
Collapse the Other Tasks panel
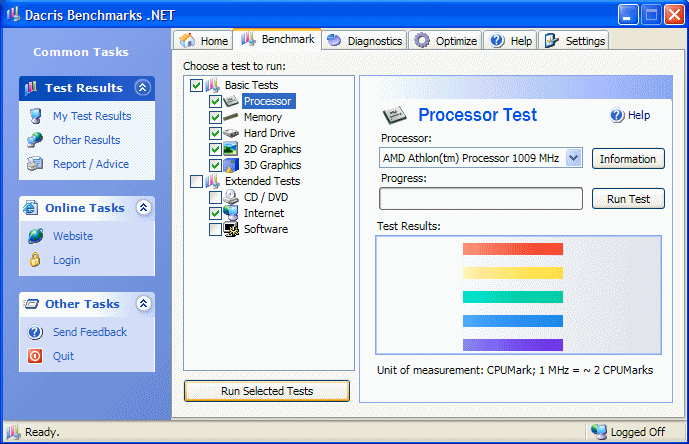pos(143,303)
